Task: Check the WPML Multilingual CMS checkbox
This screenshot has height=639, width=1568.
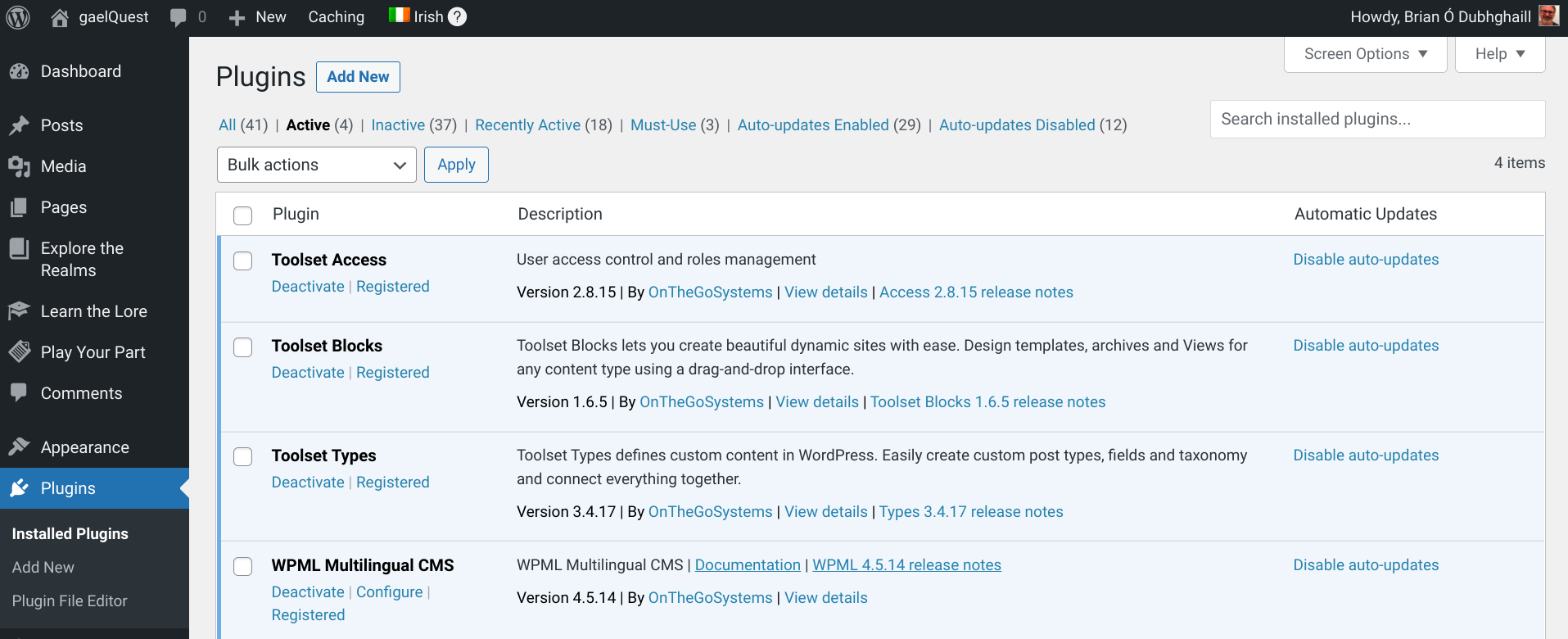Action: pos(243,566)
